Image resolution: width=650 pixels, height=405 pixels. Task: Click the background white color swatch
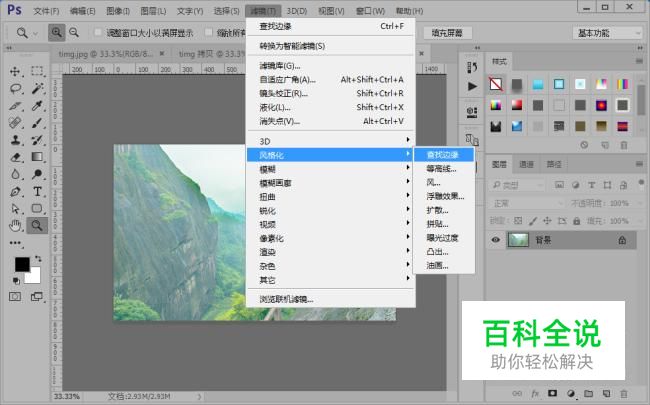coord(35,277)
